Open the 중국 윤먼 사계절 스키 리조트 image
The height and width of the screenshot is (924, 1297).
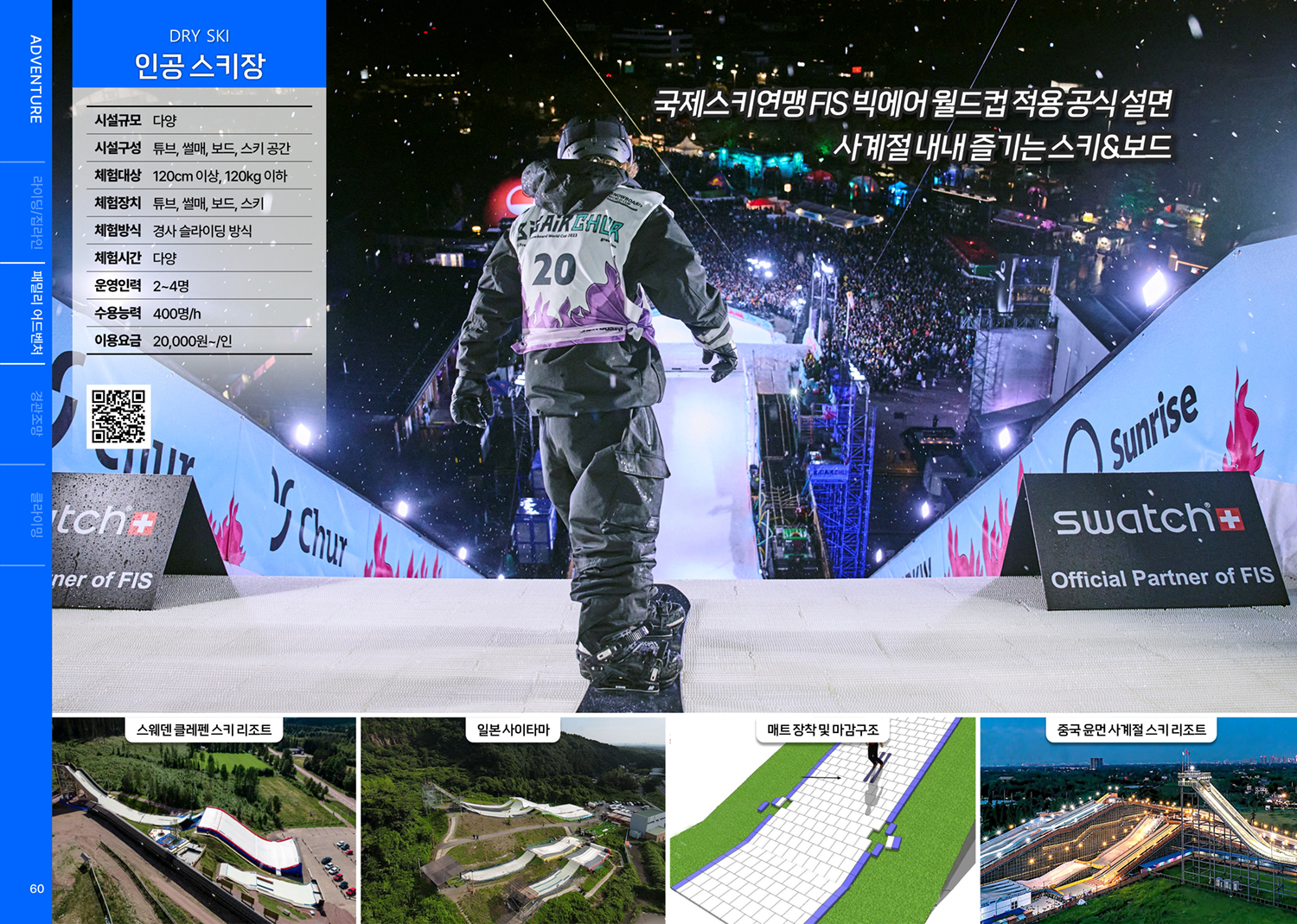pos(1138,821)
